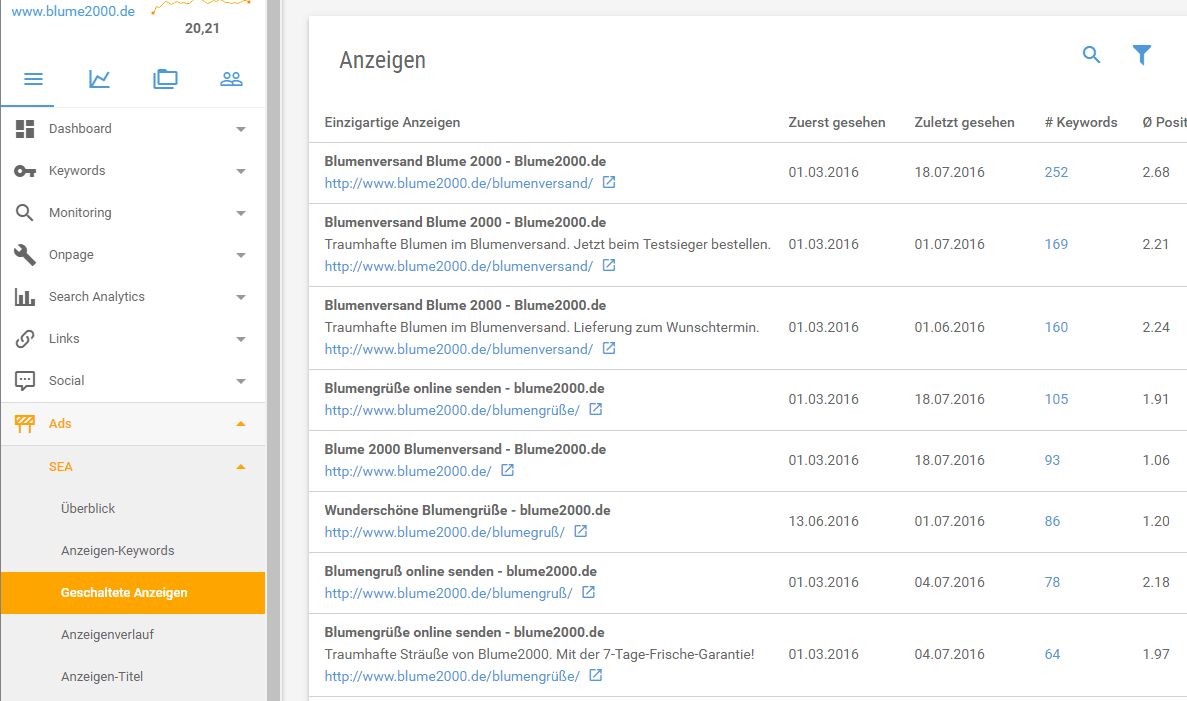Open the blumegruß/ URL link
This screenshot has width=1187, height=701.
[x=444, y=532]
